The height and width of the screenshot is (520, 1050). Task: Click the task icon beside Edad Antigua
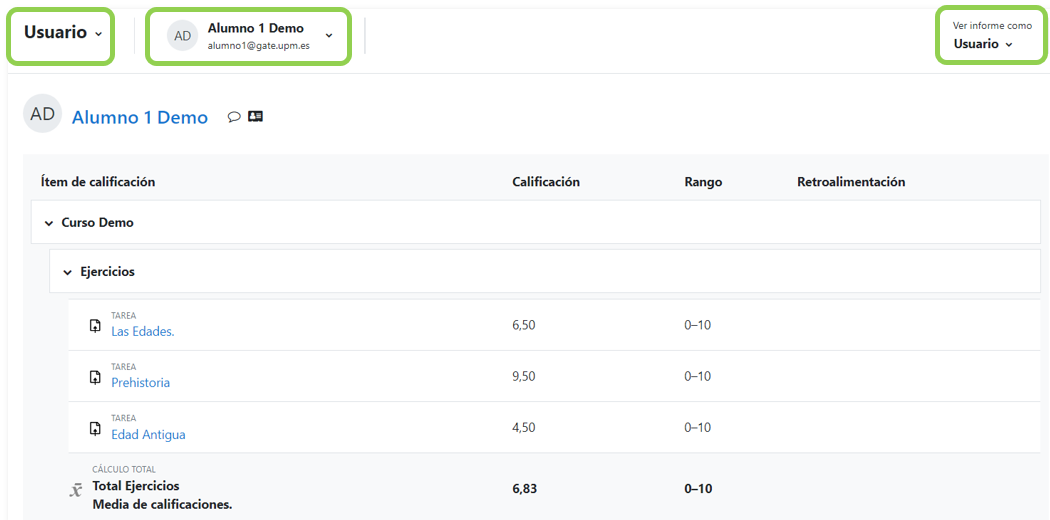tap(95, 428)
